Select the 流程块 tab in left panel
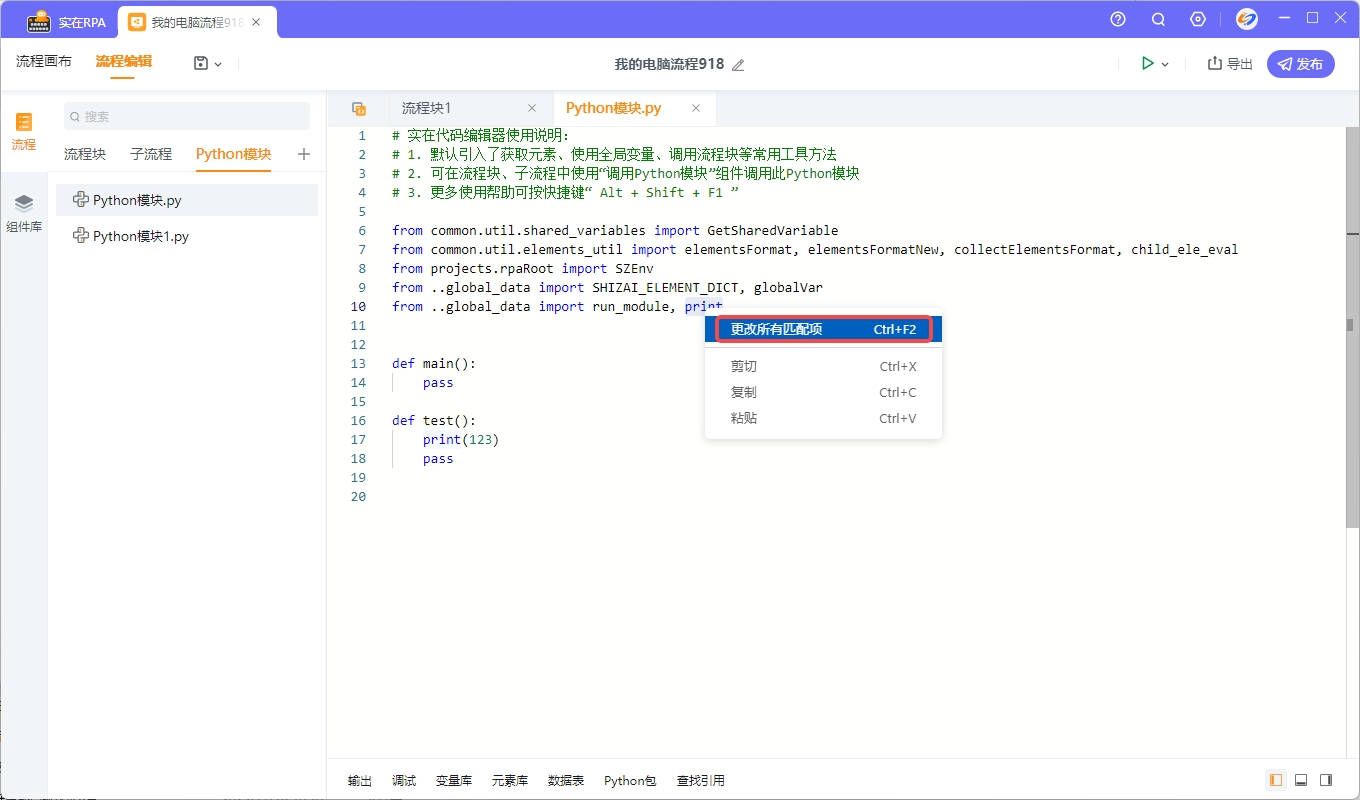Image resolution: width=1360 pixels, height=800 pixels. click(x=85, y=154)
